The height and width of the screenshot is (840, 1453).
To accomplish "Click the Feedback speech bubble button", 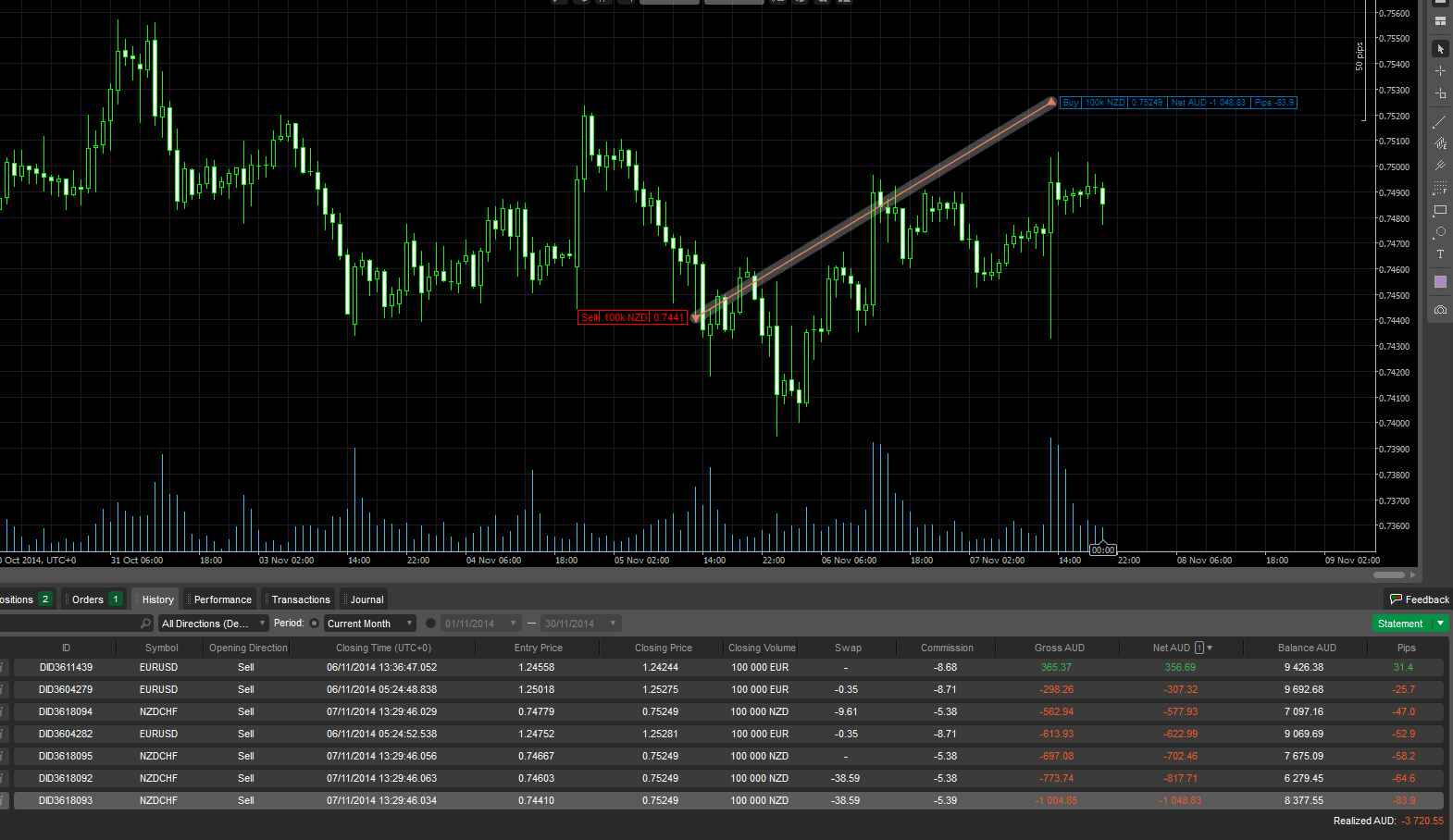I will [x=1419, y=599].
